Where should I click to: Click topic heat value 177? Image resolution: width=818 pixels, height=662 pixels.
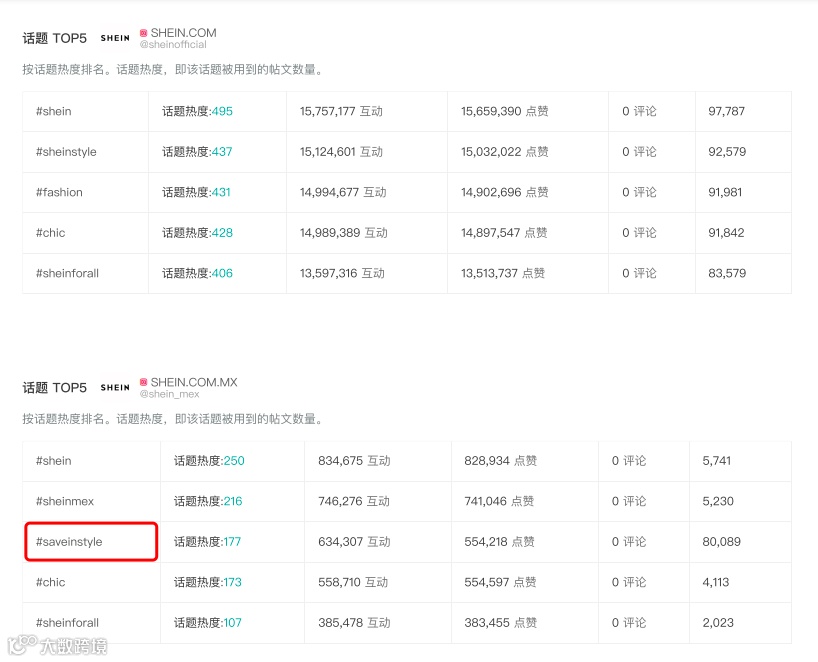point(233,542)
